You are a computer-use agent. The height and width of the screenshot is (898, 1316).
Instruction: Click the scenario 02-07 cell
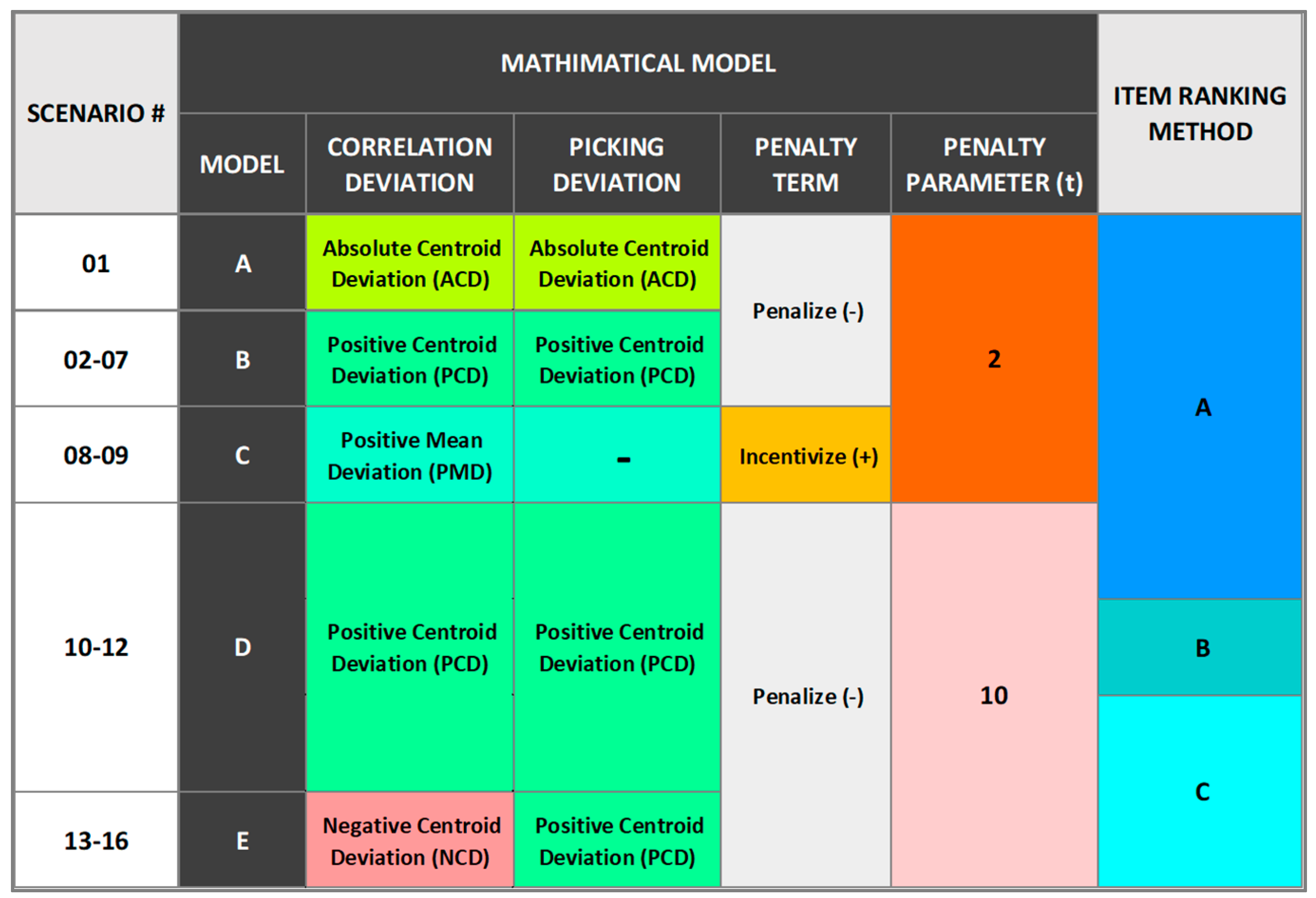[96, 360]
